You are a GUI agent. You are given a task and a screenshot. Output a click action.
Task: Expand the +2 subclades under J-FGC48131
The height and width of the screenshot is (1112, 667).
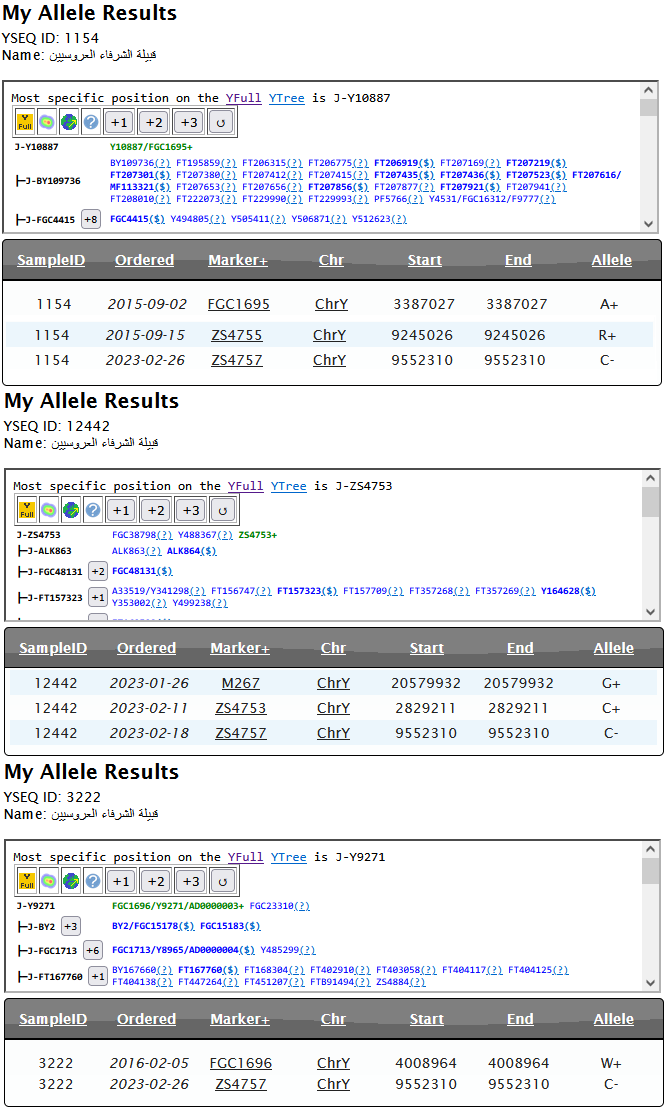[98, 572]
